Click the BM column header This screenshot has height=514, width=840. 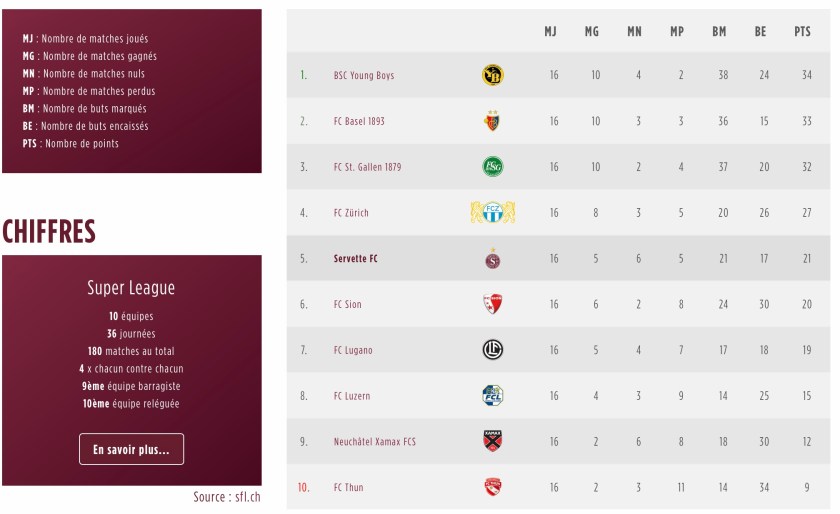pos(719,32)
